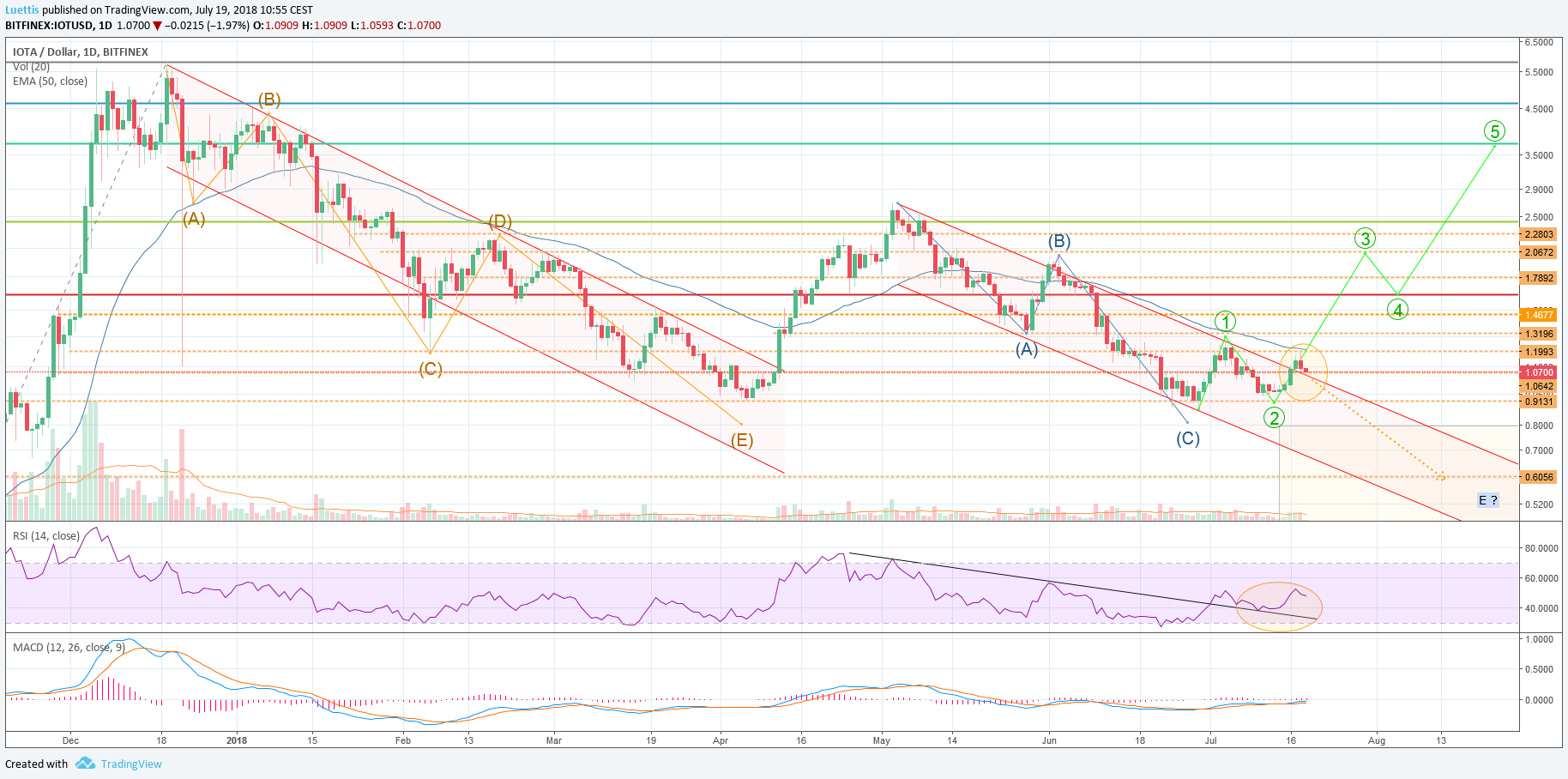
Task: Click the orange ellipse on the RSI line
Action: coord(1279,607)
